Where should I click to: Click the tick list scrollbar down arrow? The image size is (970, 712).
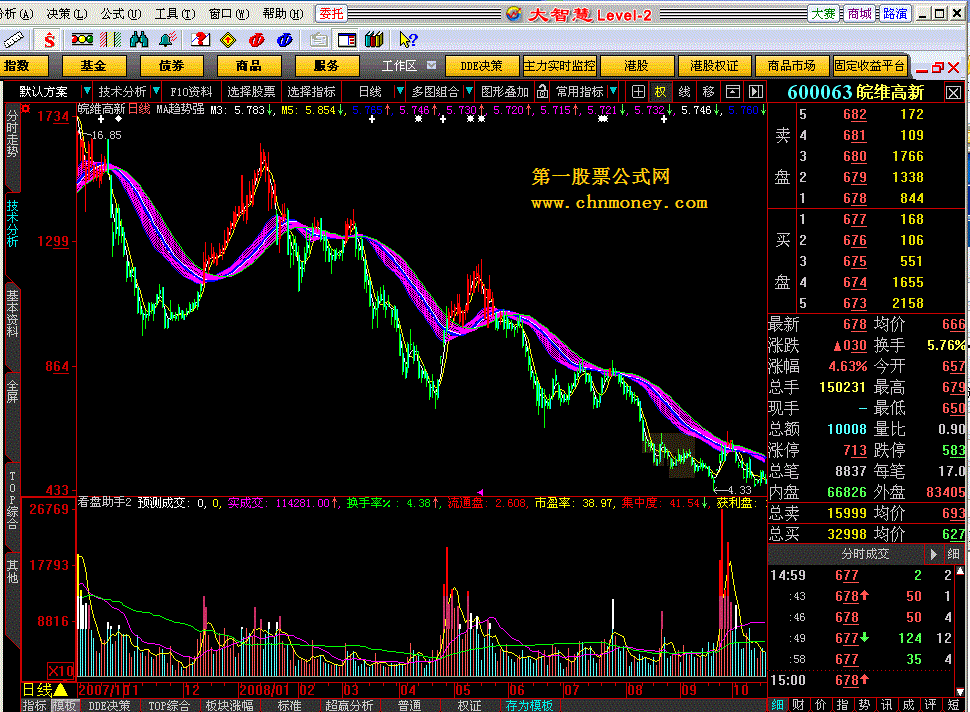point(960,692)
